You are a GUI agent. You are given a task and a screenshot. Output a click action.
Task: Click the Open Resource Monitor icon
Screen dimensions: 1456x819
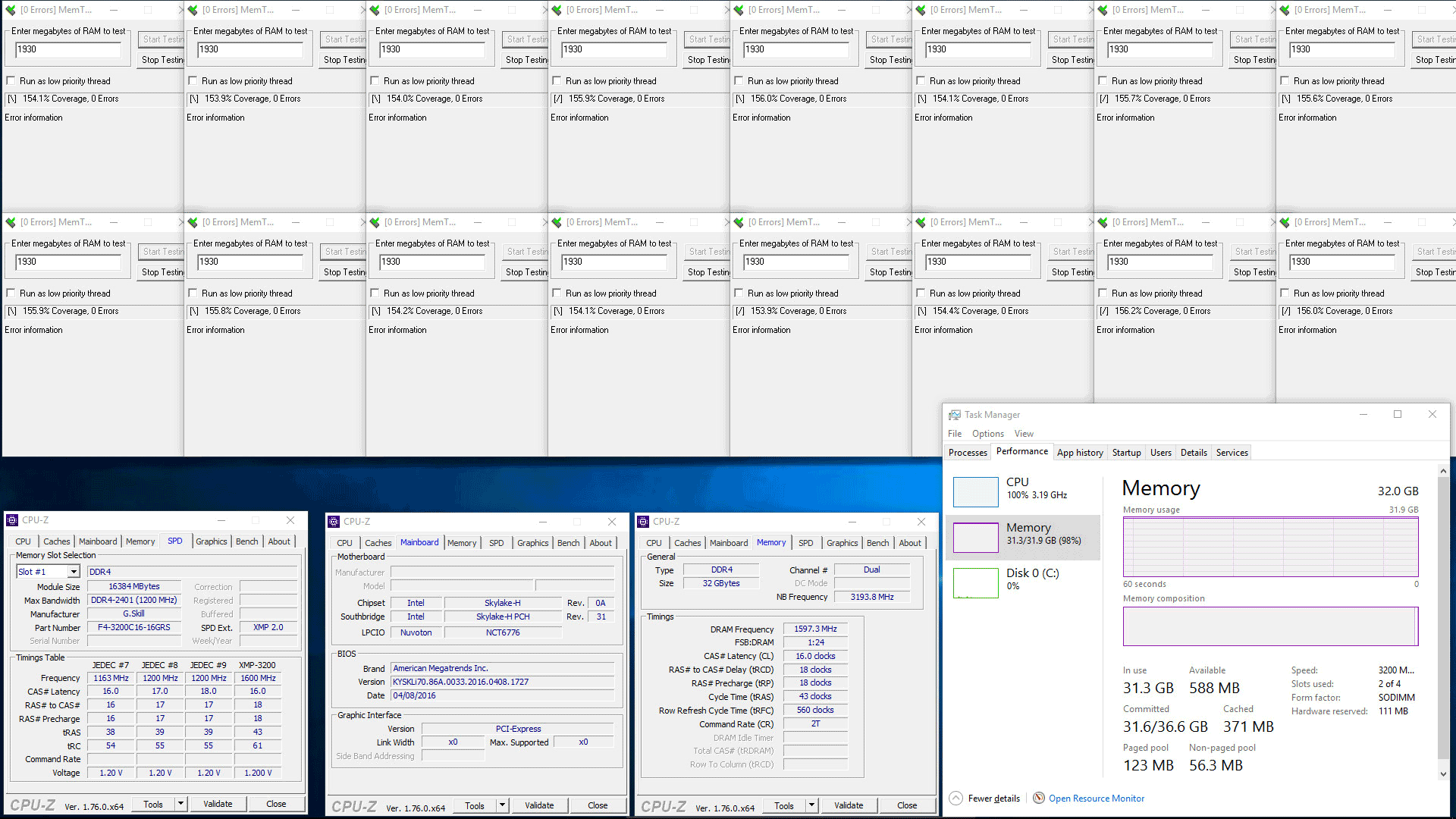pos(1039,798)
